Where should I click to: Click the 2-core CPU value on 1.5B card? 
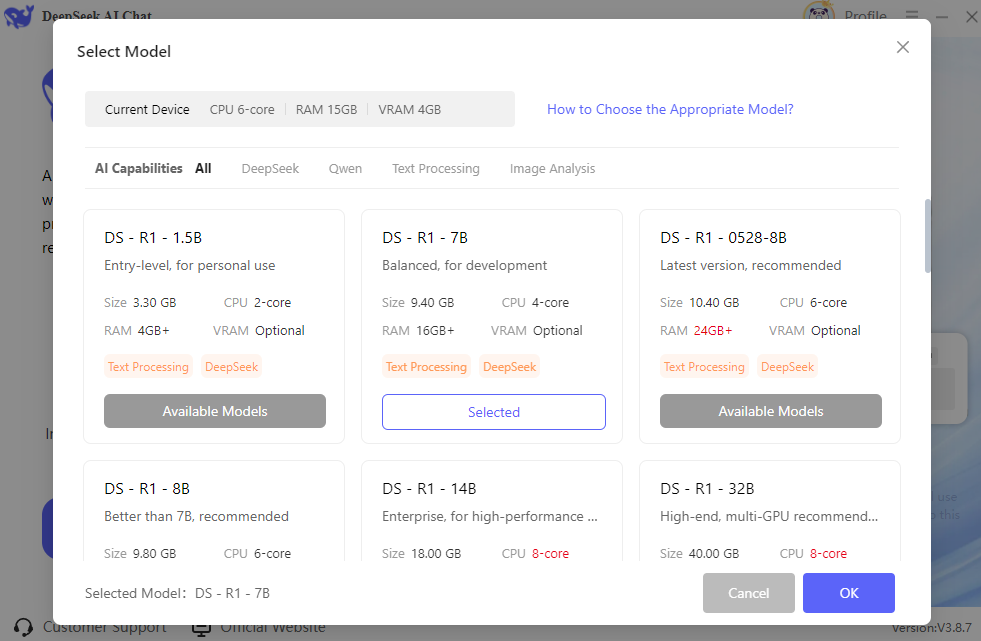[272, 303]
